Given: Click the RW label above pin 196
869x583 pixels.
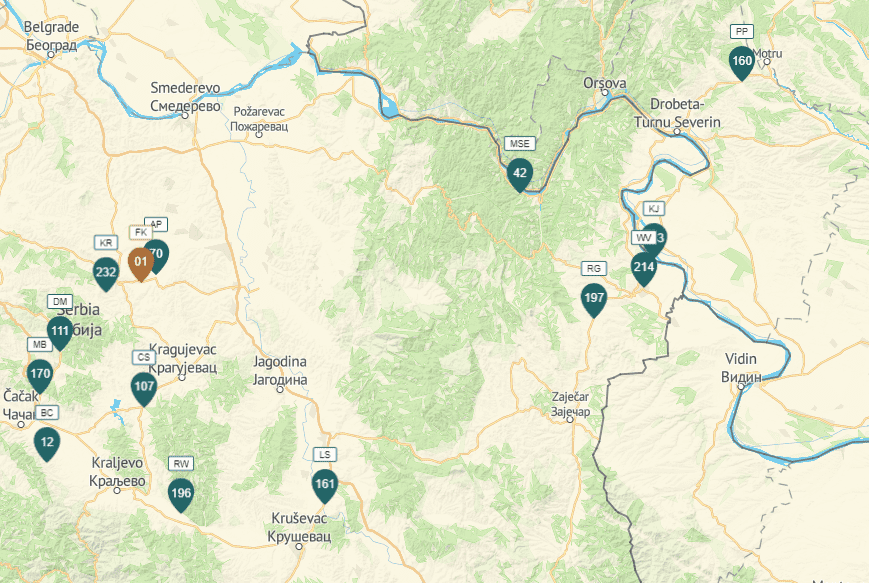Looking at the screenshot, I should [x=181, y=464].
